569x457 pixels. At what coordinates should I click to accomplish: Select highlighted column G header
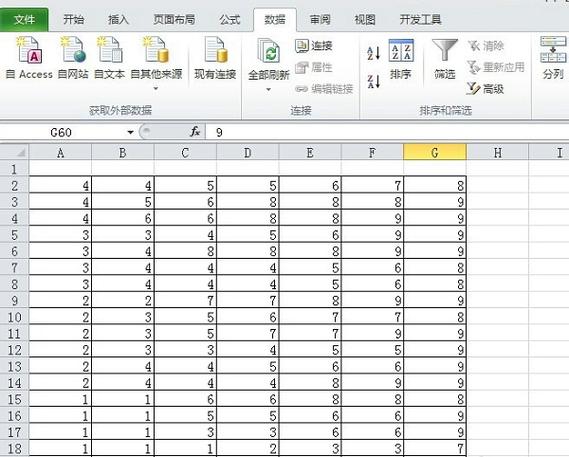click(x=435, y=153)
